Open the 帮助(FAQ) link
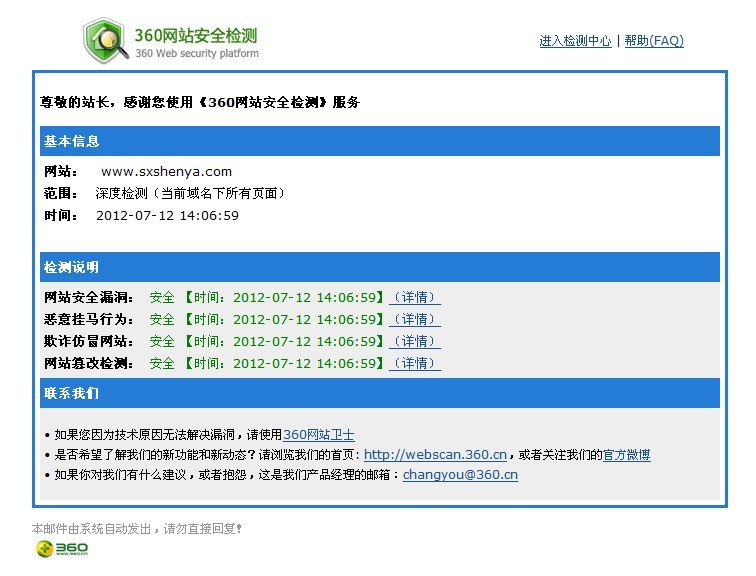 (654, 41)
